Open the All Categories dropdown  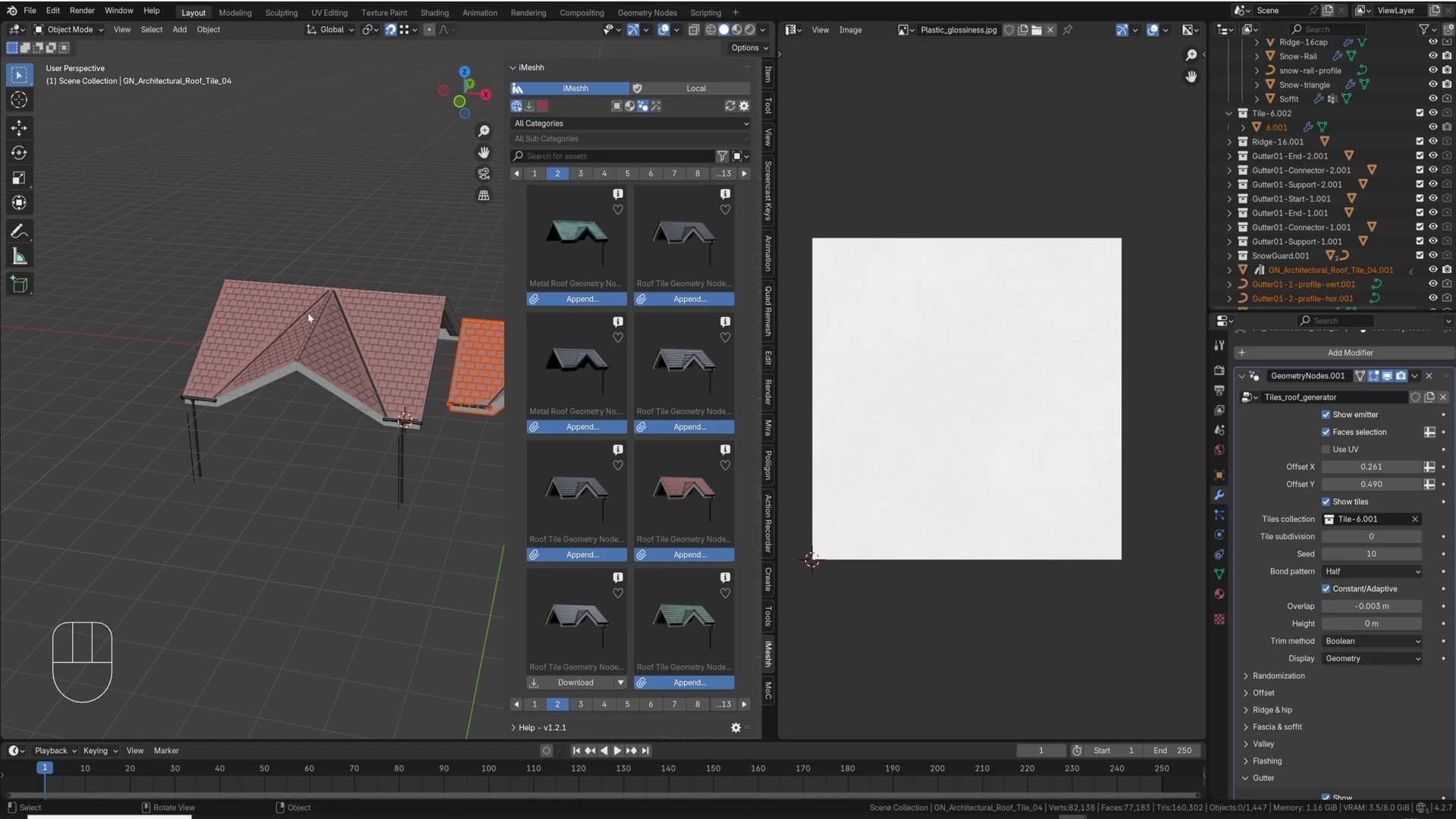coord(630,124)
